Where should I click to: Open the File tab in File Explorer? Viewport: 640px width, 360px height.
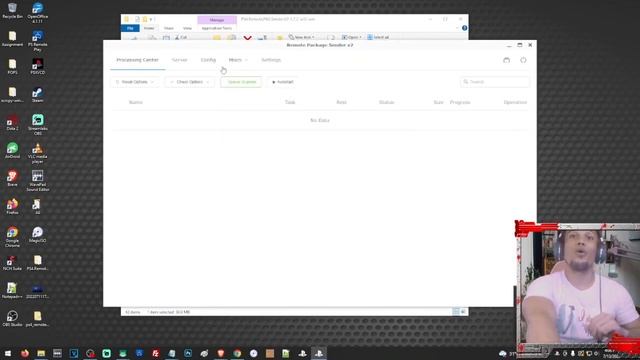130,28
